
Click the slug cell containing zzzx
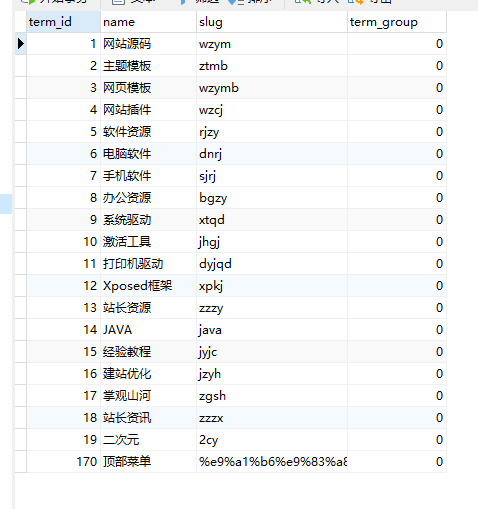(x=272, y=418)
